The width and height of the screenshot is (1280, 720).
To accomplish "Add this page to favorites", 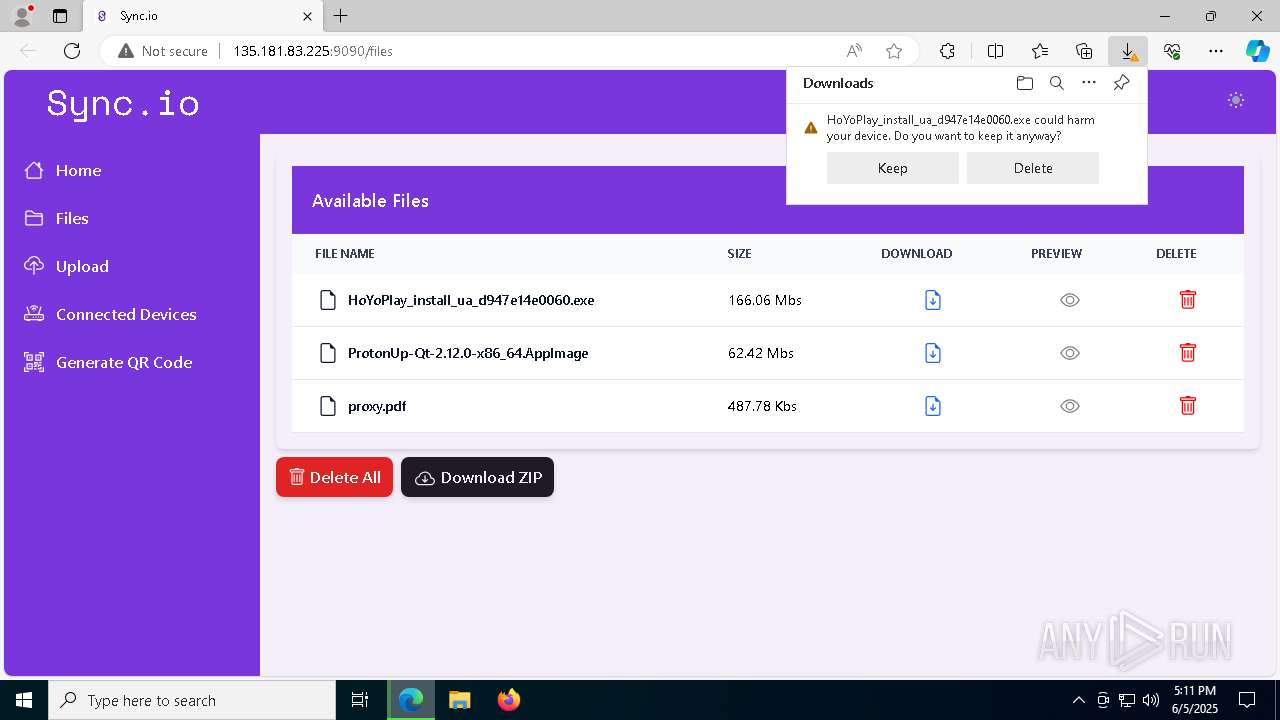I will (x=894, y=51).
